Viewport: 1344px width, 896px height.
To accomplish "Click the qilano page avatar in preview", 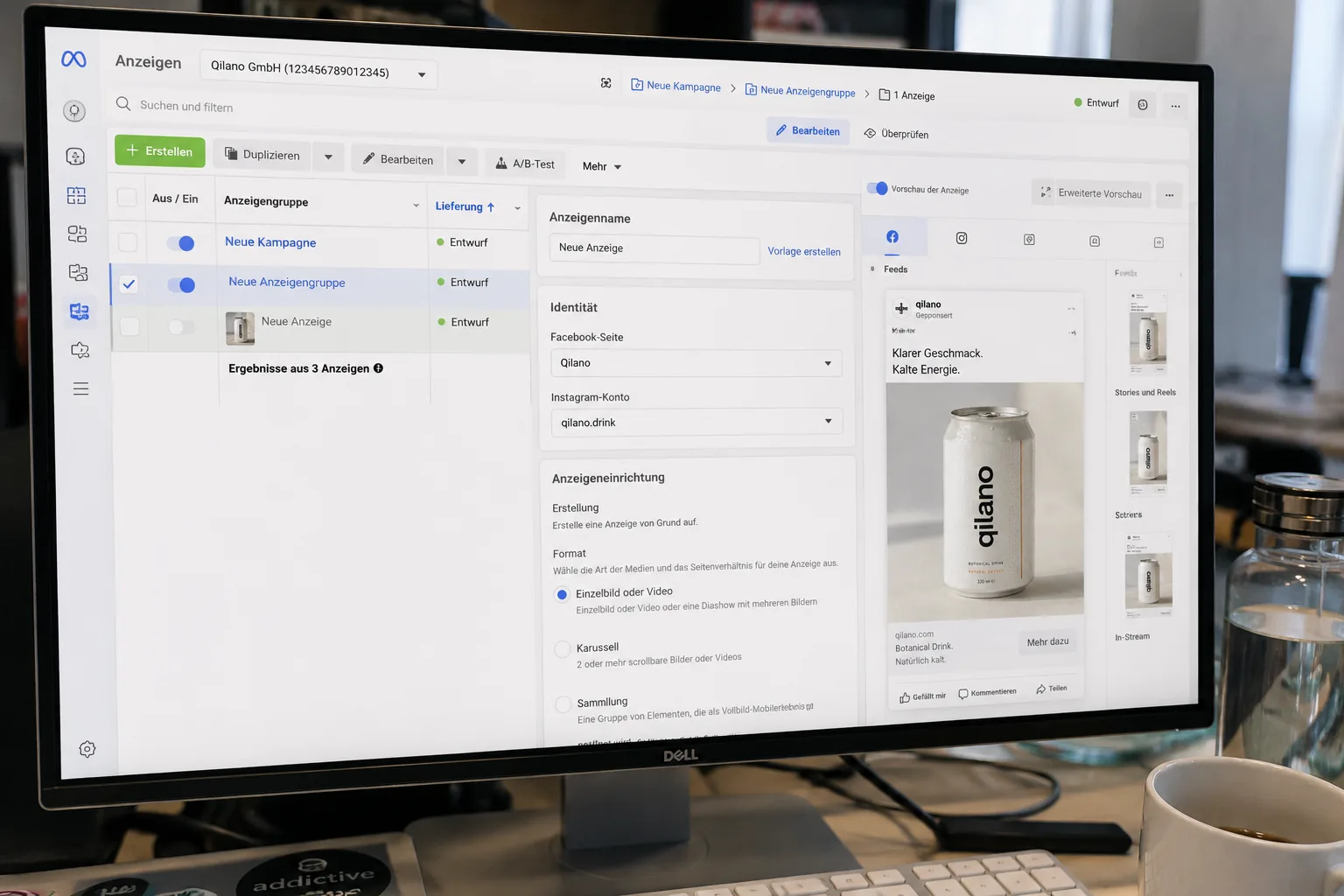I will 901,308.
